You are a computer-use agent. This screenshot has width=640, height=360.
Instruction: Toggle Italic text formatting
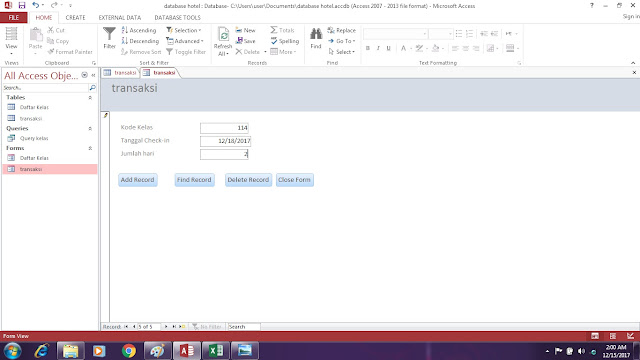click(378, 48)
